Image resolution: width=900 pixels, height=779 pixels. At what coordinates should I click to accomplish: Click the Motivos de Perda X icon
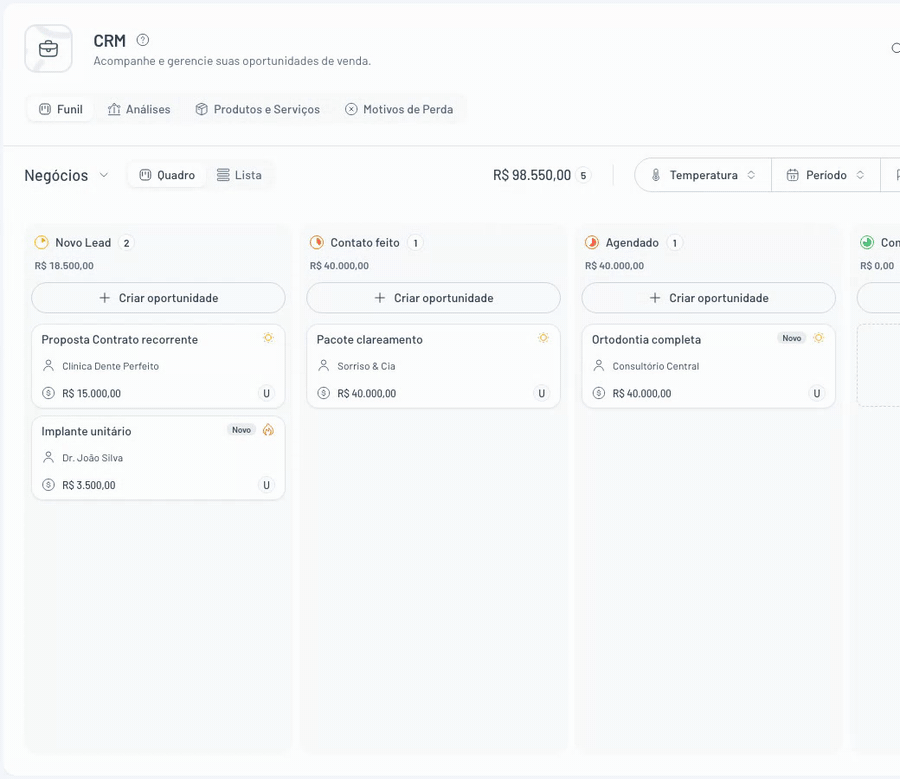pyautogui.click(x=351, y=109)
